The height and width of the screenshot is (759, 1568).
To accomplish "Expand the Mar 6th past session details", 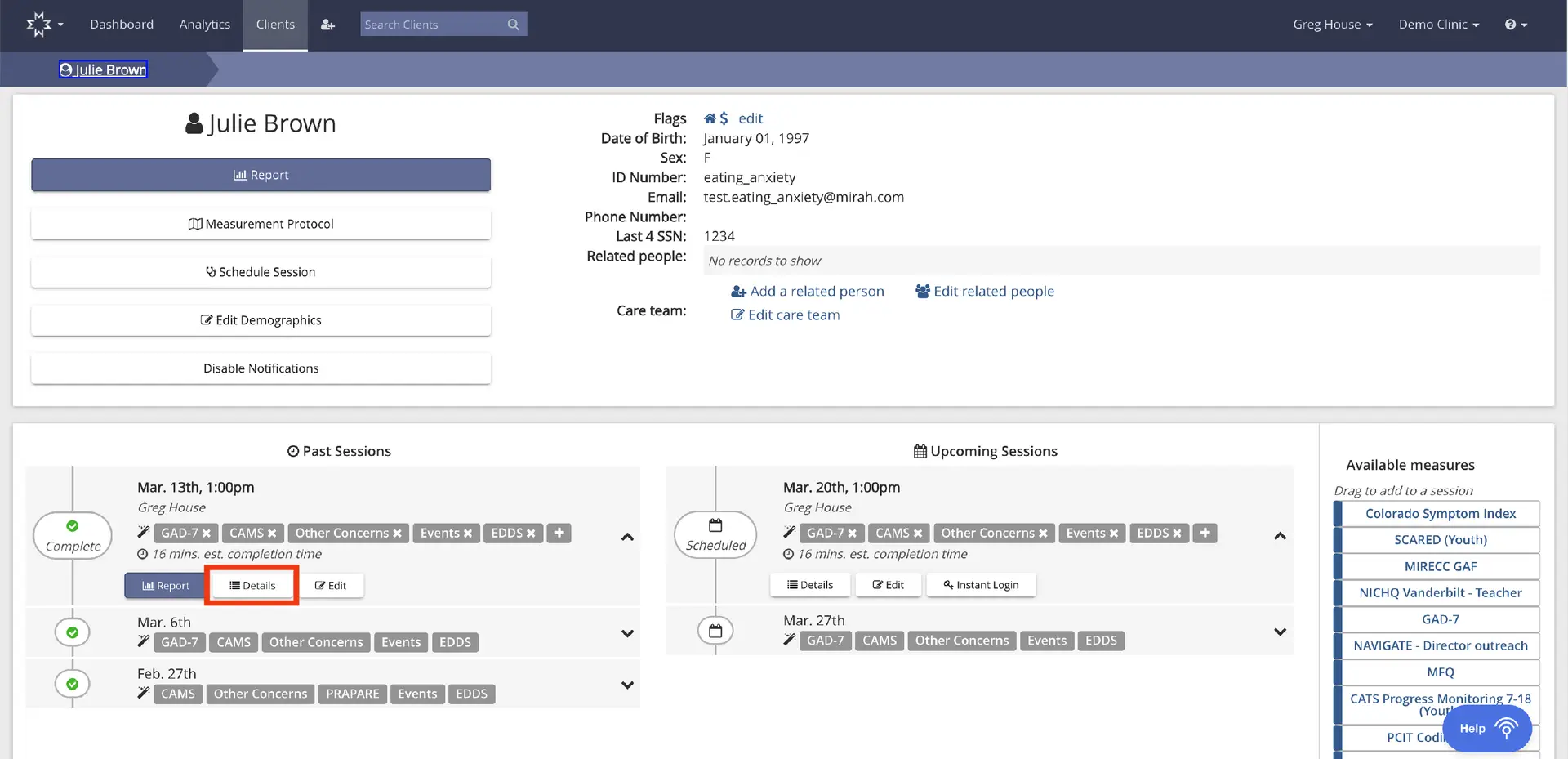I will tap(627, 633).
